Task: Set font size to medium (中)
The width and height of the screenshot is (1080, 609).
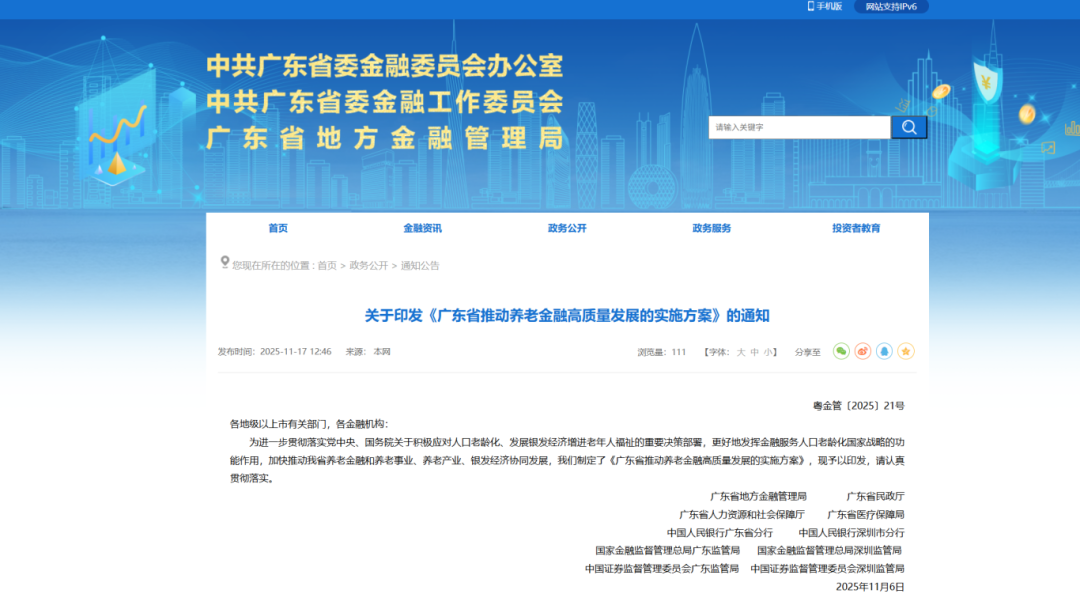Action: pyautogui.click(x=755, y=352)
